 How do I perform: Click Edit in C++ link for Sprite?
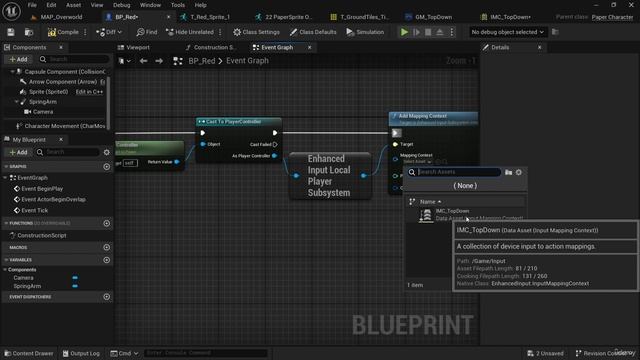(89, 92)
